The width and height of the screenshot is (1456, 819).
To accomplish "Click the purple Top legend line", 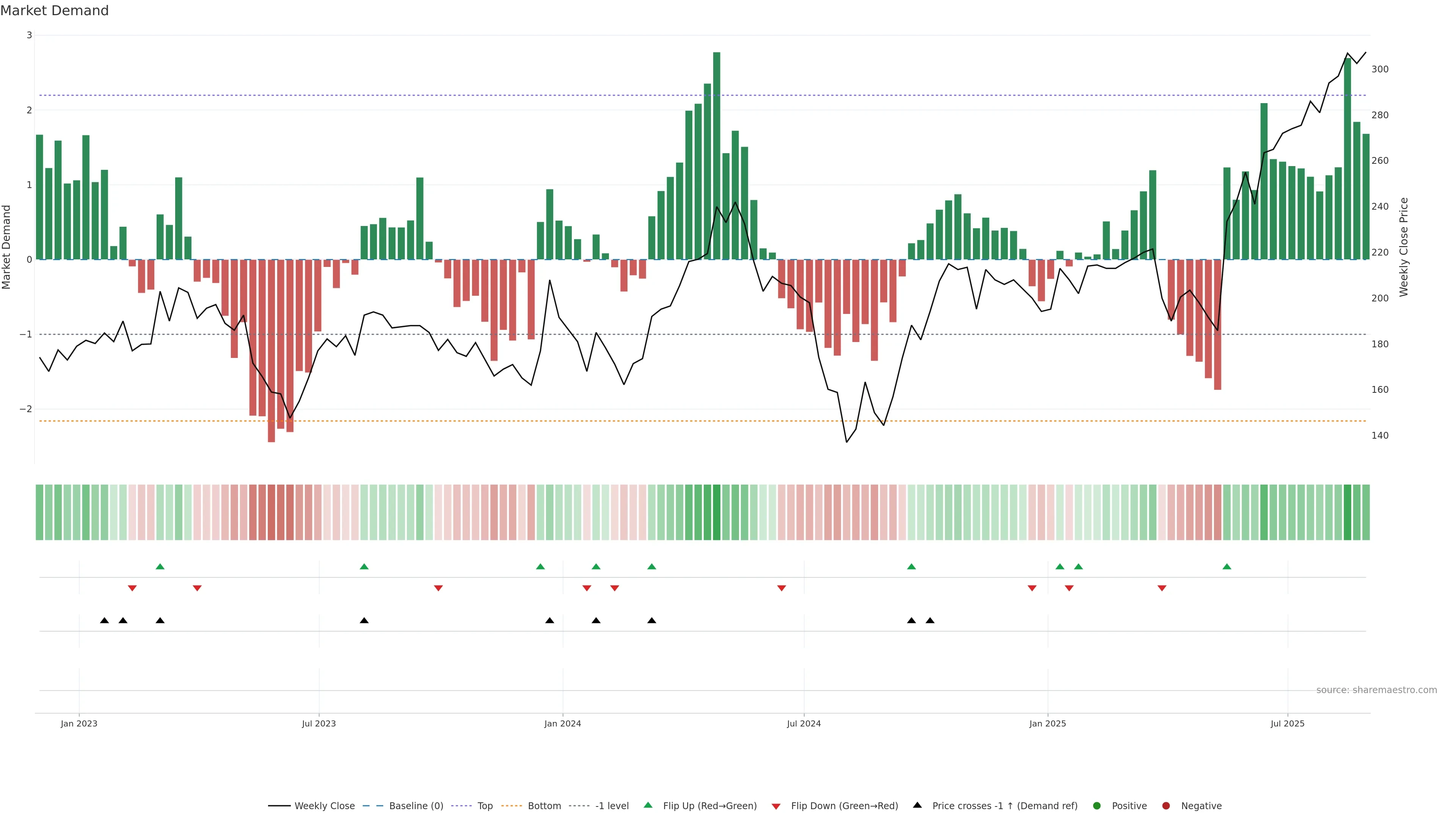I will (462, 806).
